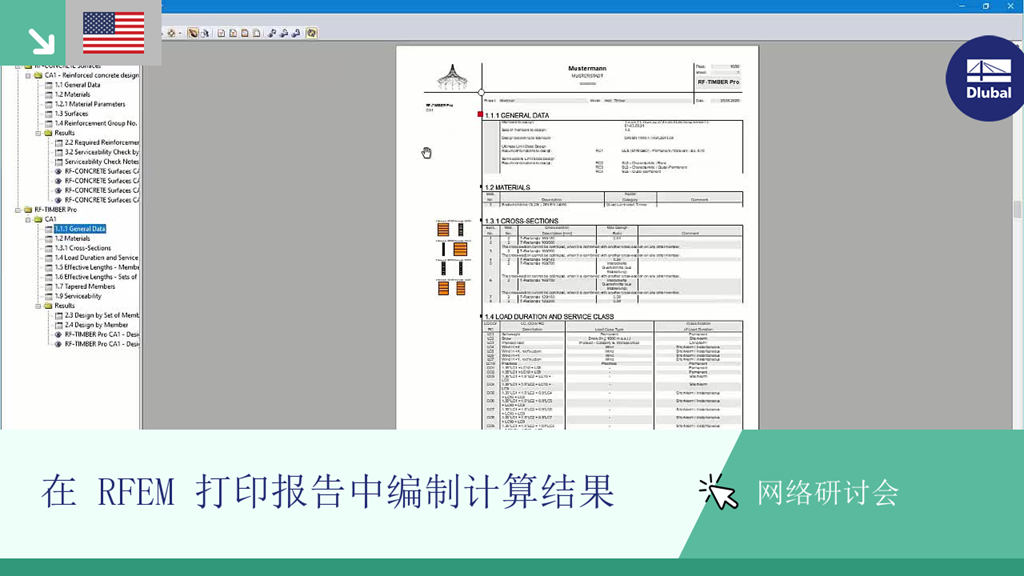
Task: Click the highlighted yellow icon ending the toolbar
Action: click(312, 33)
